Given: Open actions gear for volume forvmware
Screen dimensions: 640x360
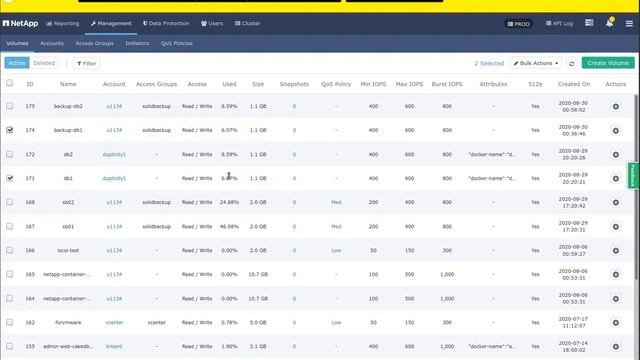Looking at the screenshot, I should tap(616, 323).
